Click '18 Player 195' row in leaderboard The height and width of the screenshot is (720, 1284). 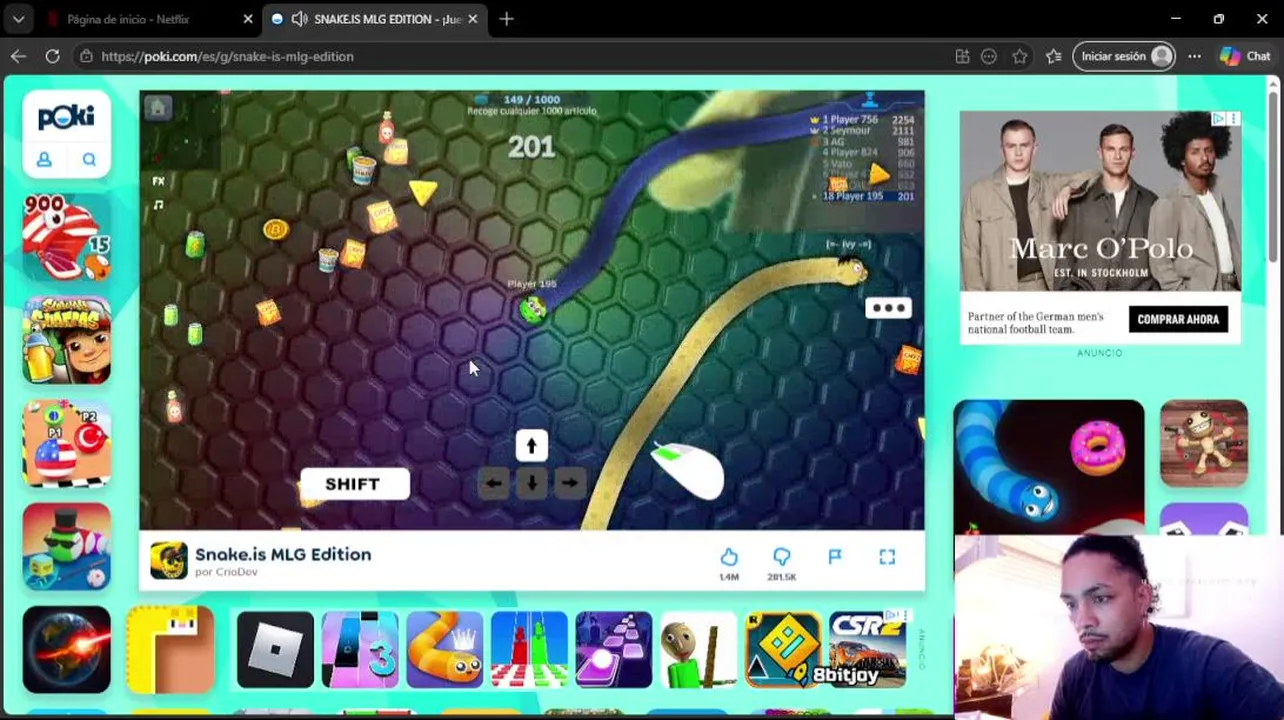(866, 196)
